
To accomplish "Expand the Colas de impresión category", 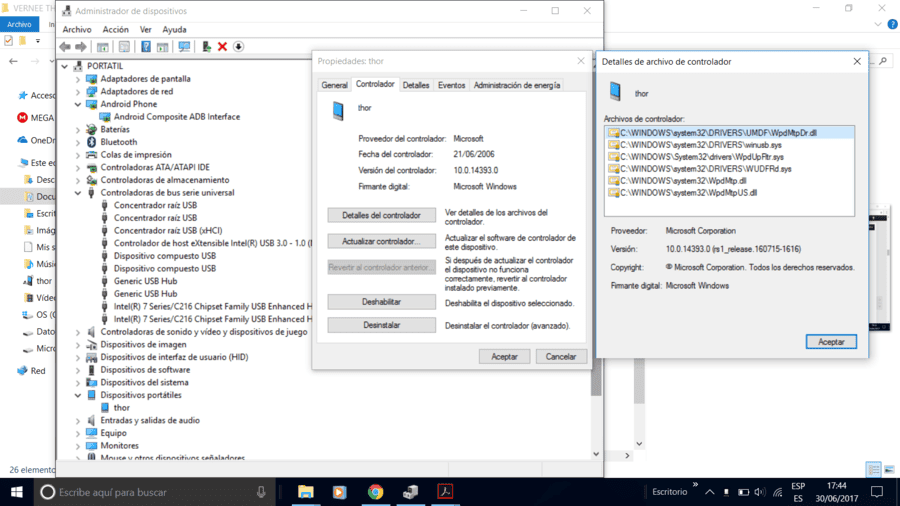I will [78, 154].
